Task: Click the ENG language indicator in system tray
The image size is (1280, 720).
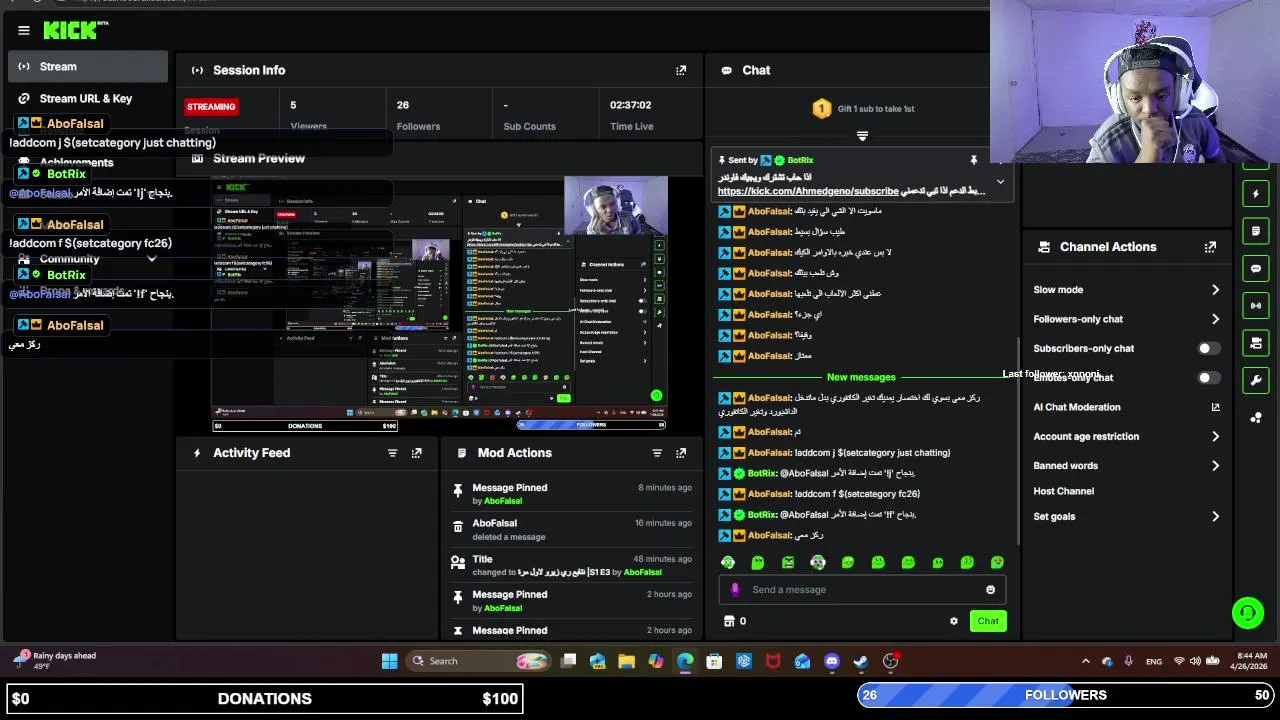Action: [x=1154, y=661]
